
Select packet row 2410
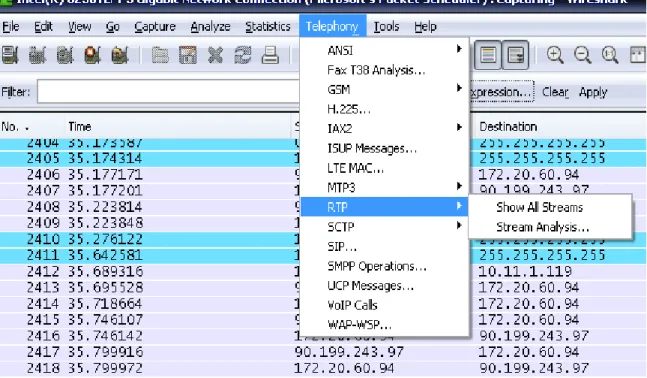point(324,239)
